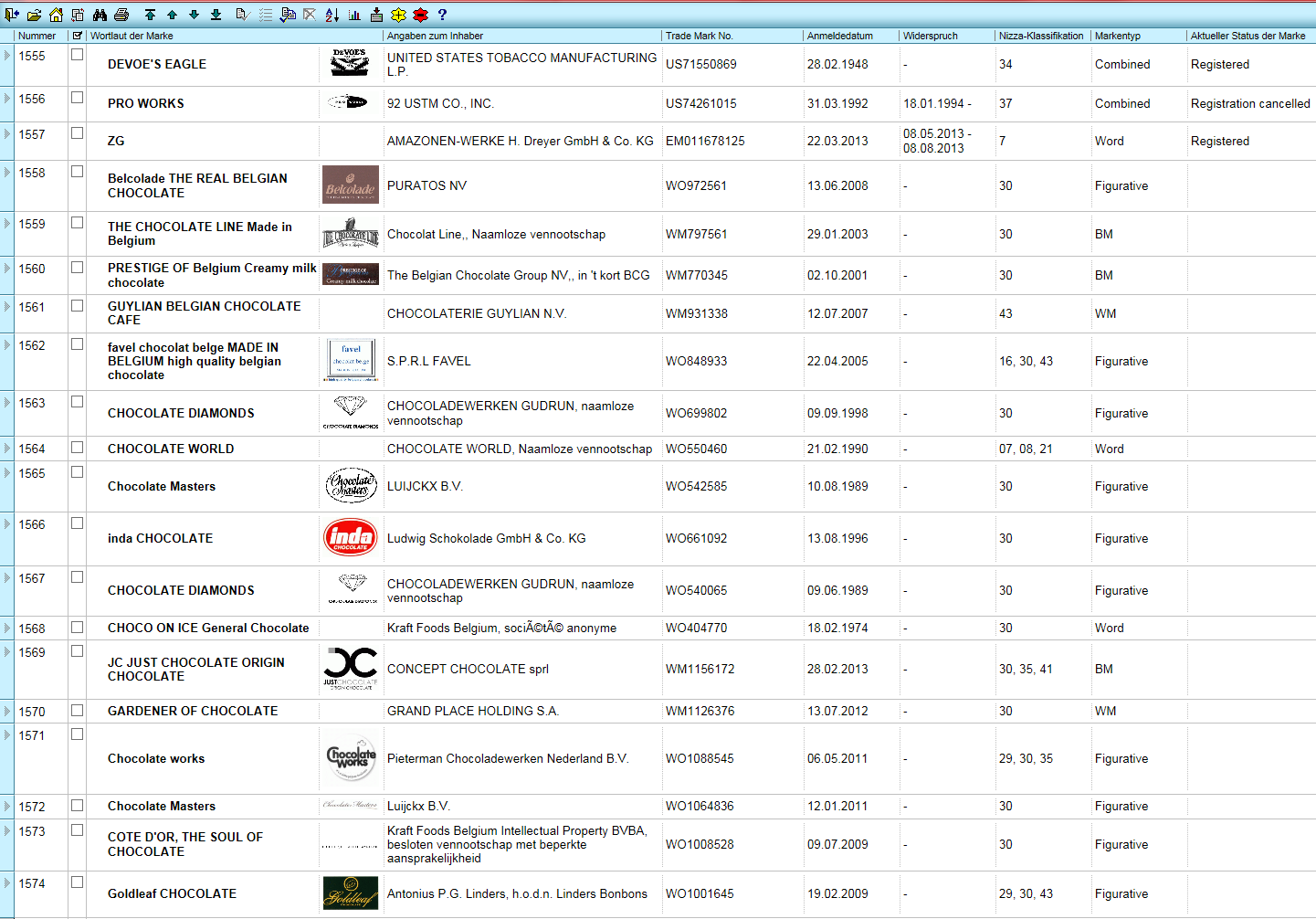Expand row 1562 with arrow marker

coord(7,344)
